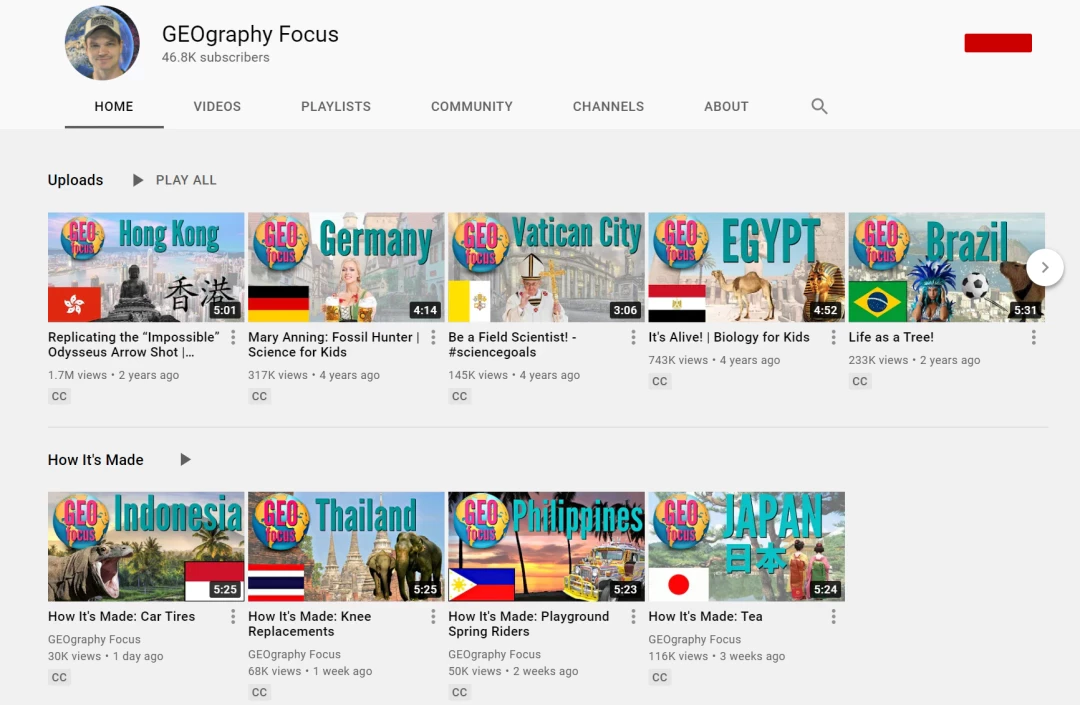Click '30K views • 1 day ago' text
Screen dimensions: 1080x705
(x=105, y=656)
